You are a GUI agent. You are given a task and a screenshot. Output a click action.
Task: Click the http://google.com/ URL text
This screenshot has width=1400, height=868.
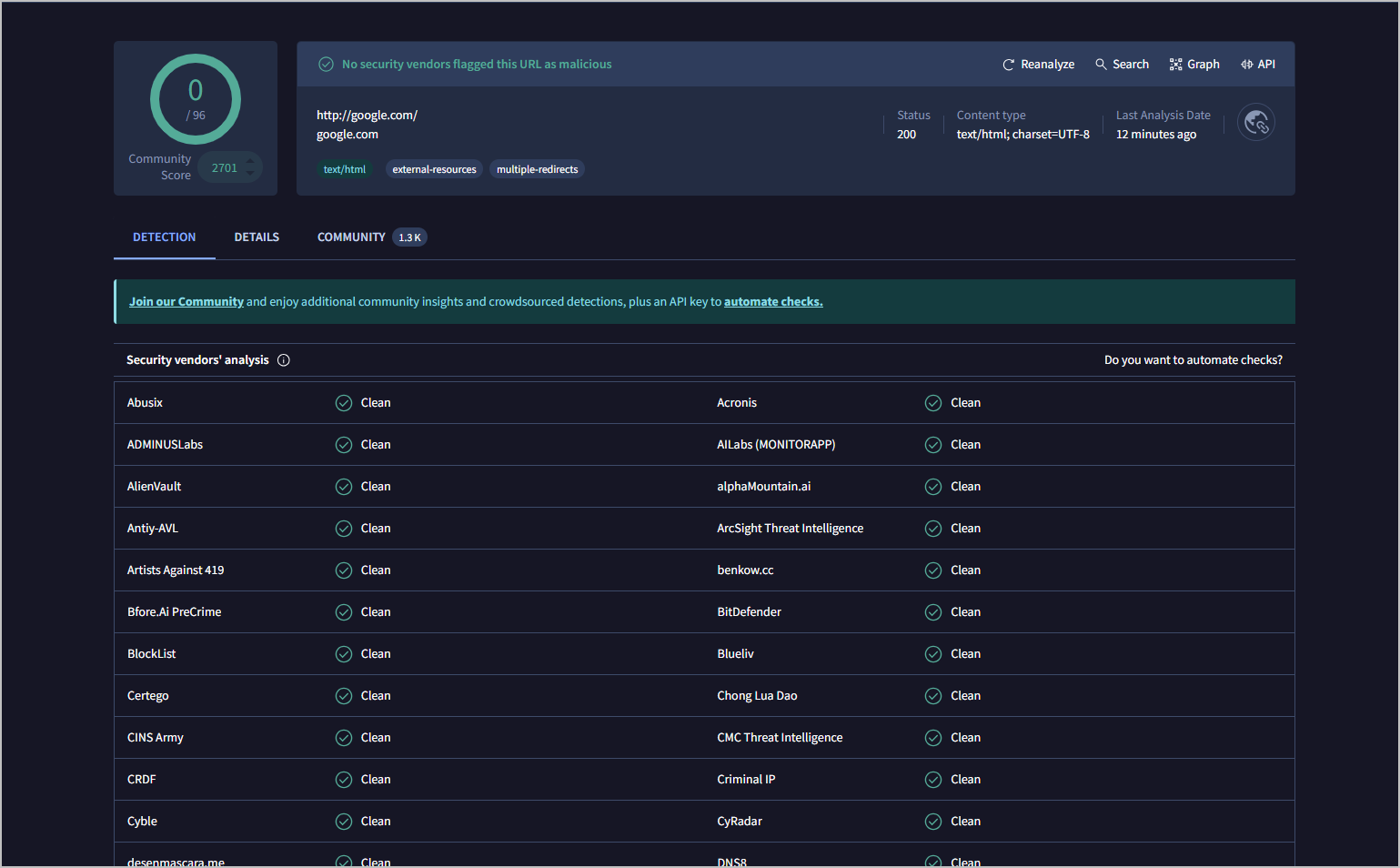point(367,116)
